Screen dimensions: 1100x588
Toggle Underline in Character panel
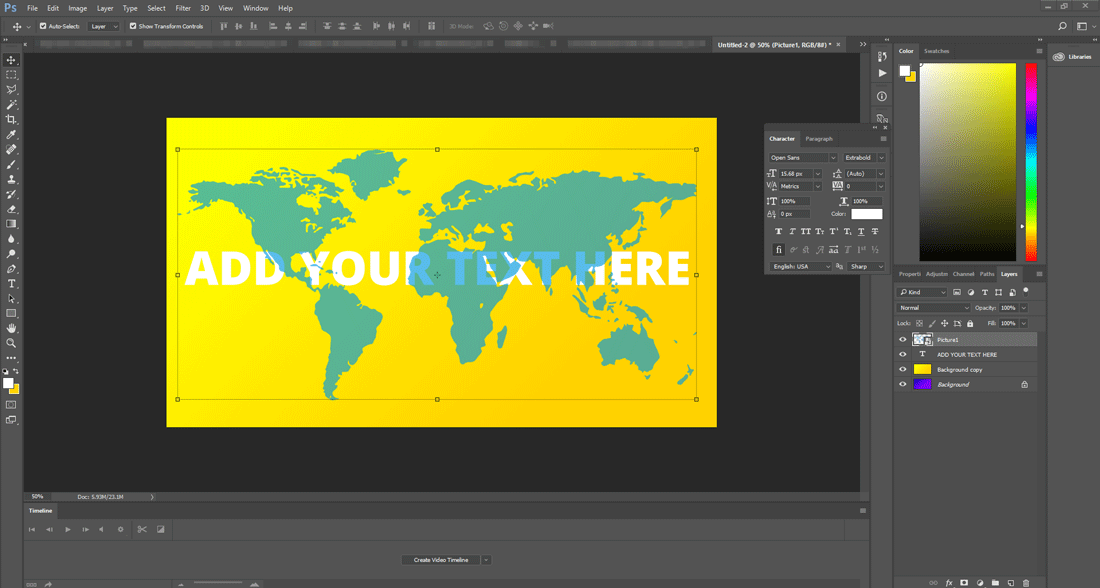pos(861,232)
